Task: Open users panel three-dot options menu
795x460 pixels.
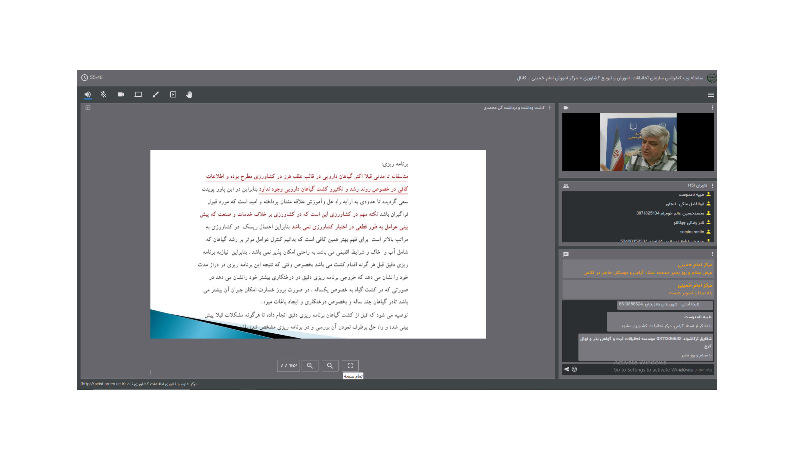Action: pos(712,186)
